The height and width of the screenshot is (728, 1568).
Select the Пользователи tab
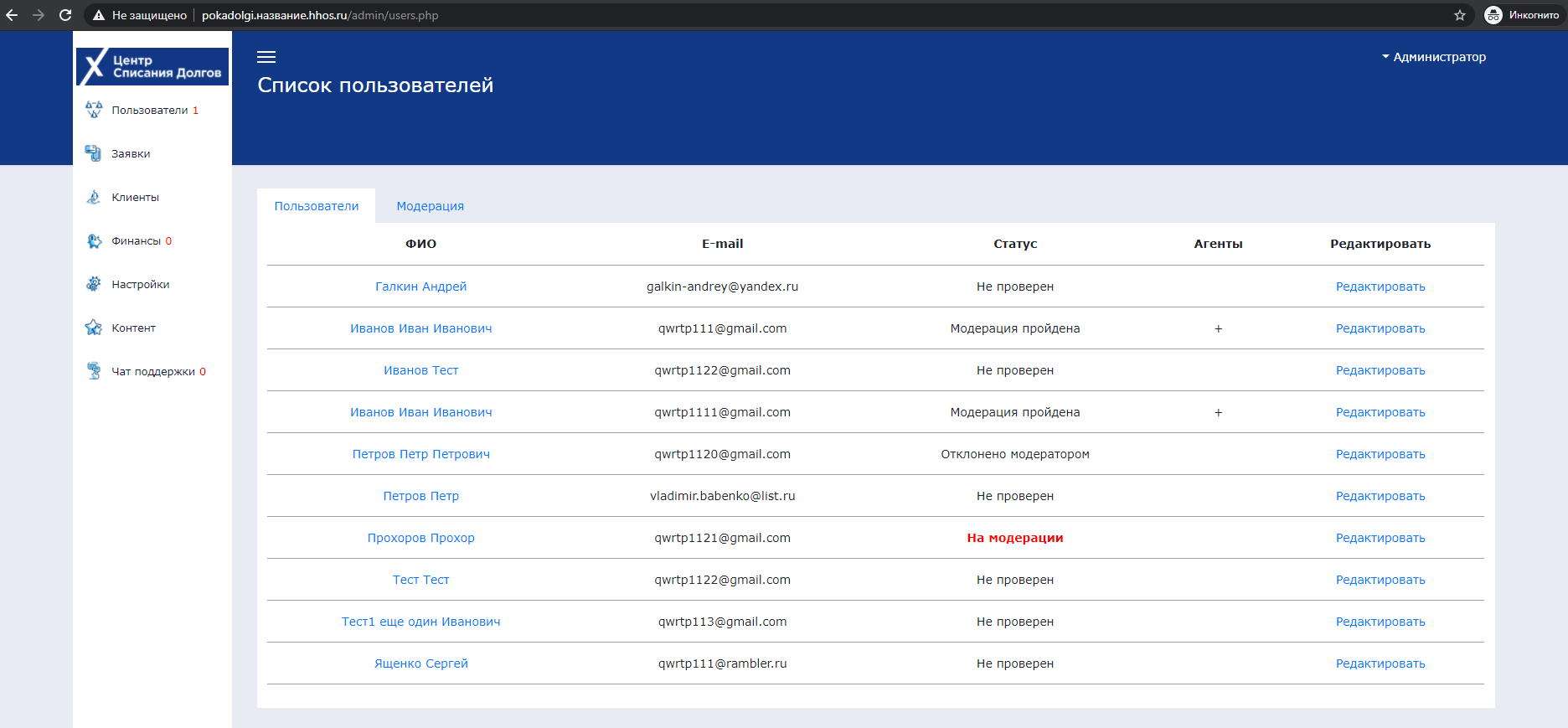pos(317,206)
